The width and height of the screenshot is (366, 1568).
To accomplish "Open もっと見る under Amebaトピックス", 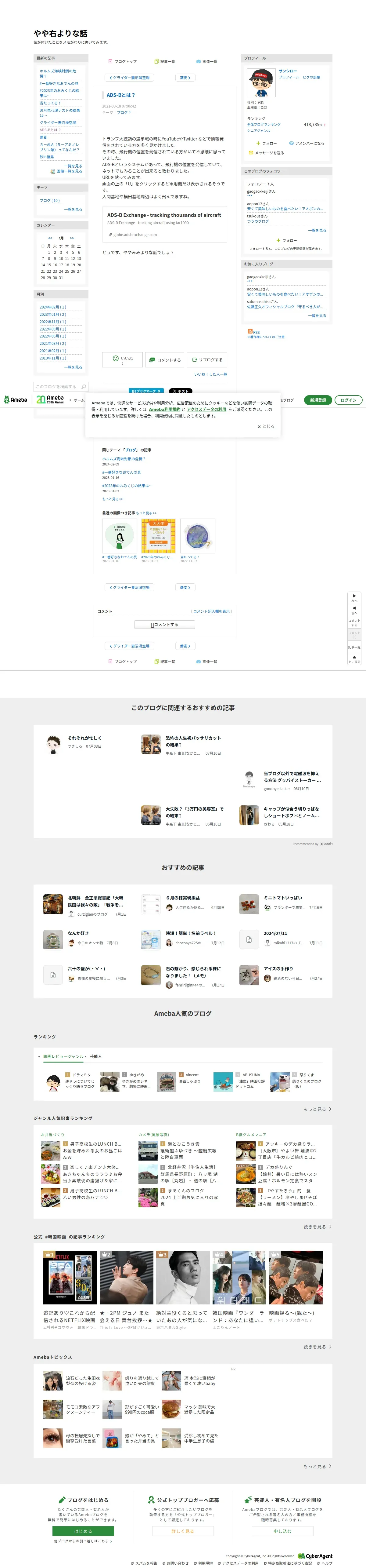I will click(x=318, y=1466).
